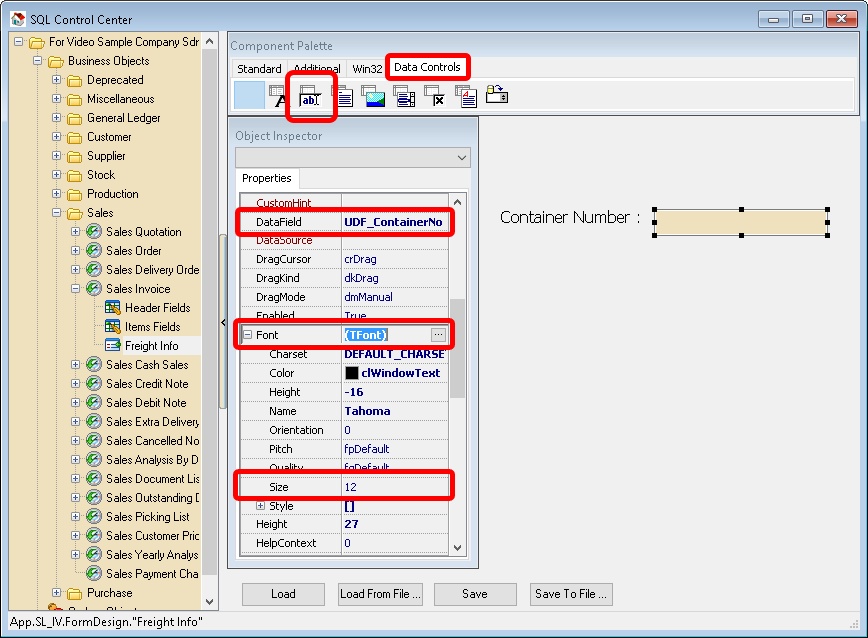The image size is (868, 638).
Task: Click the Save To File button
Action: point(570,594)
